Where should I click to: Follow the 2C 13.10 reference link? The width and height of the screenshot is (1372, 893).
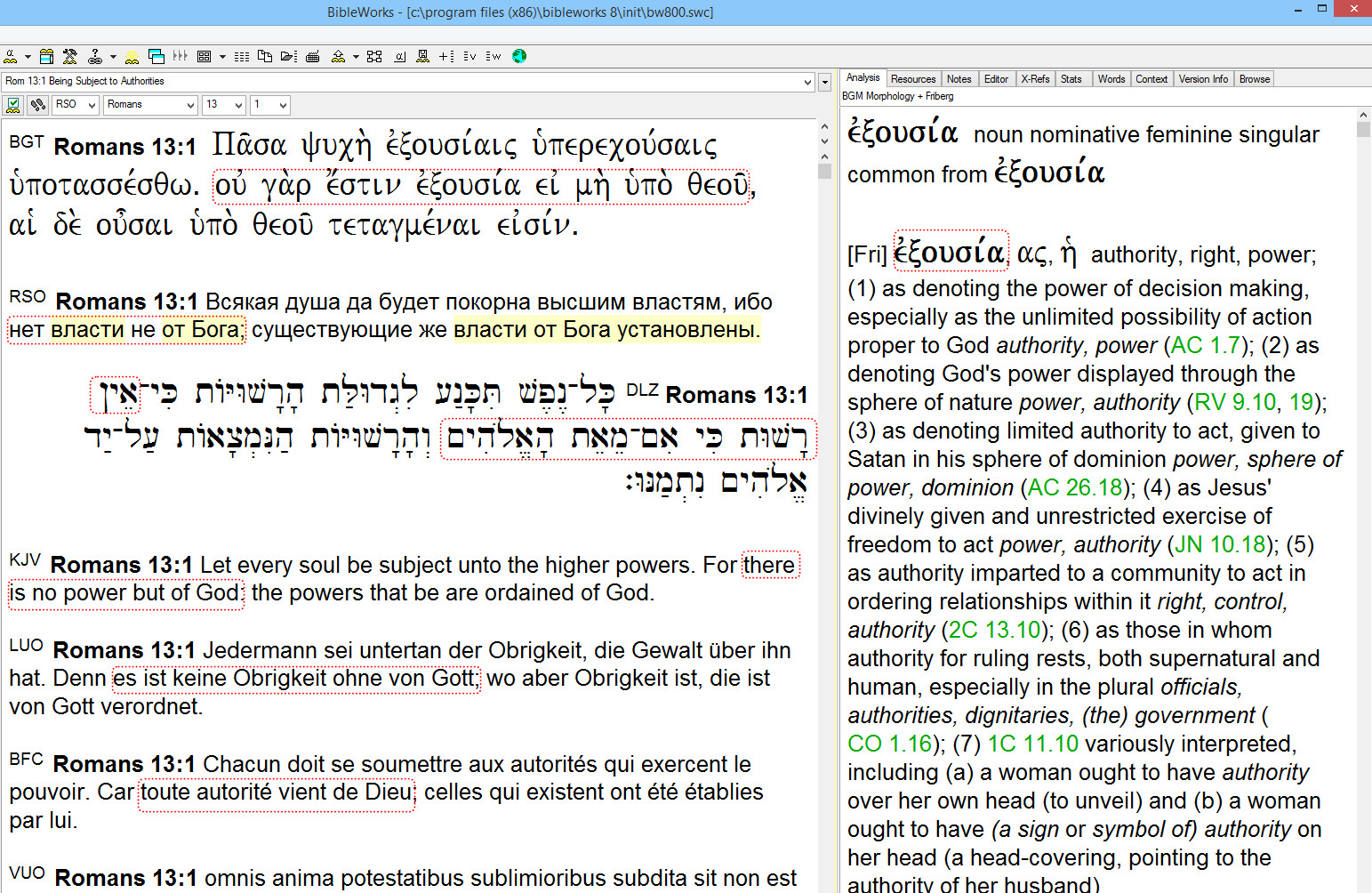click(994, 630)
